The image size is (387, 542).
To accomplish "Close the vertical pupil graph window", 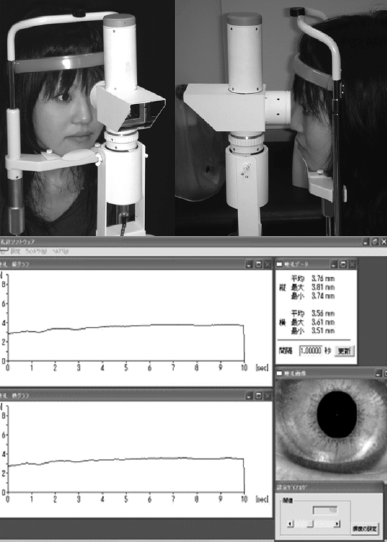I will [x=267, y=265].
